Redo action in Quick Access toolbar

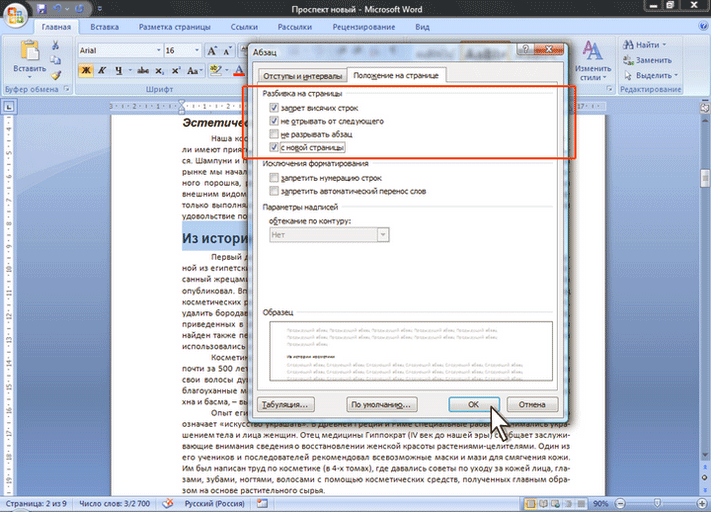coord(79,9)
